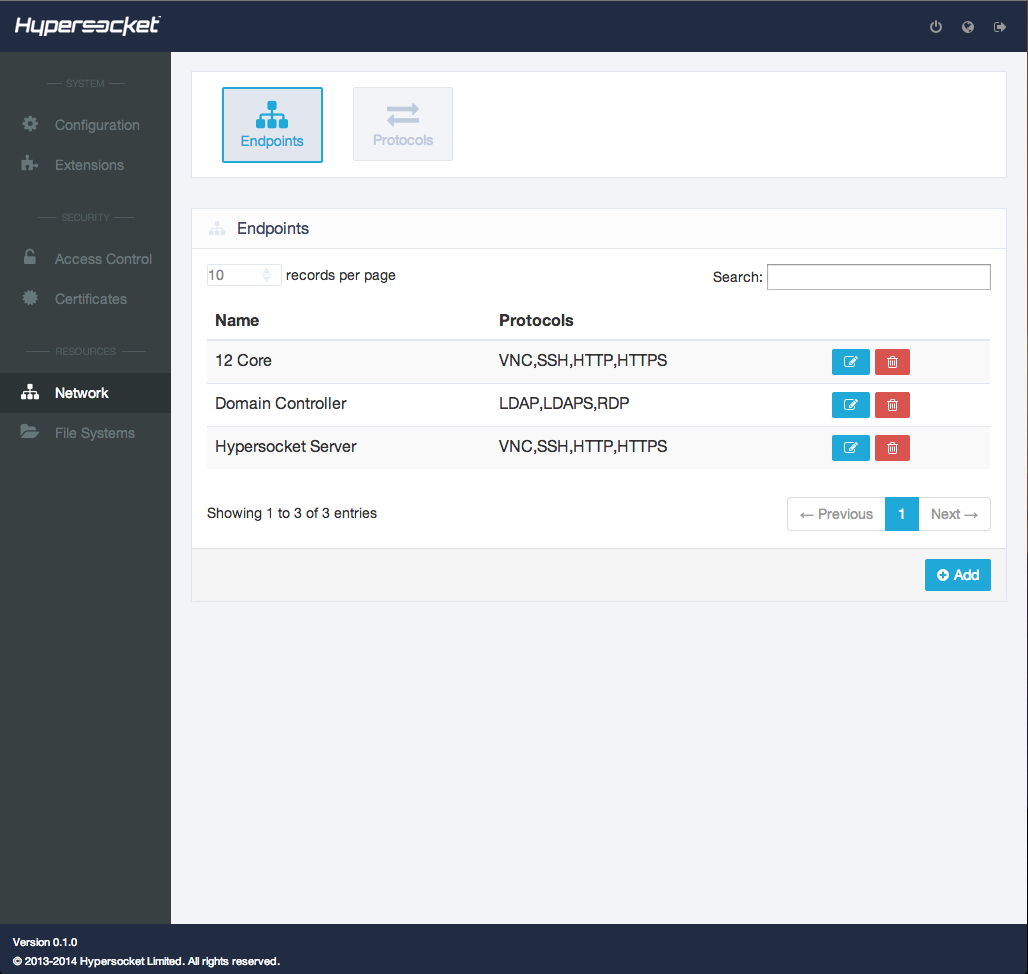Open Certificates in the sidebar
1028x974 pixels.
coord(85,299)
